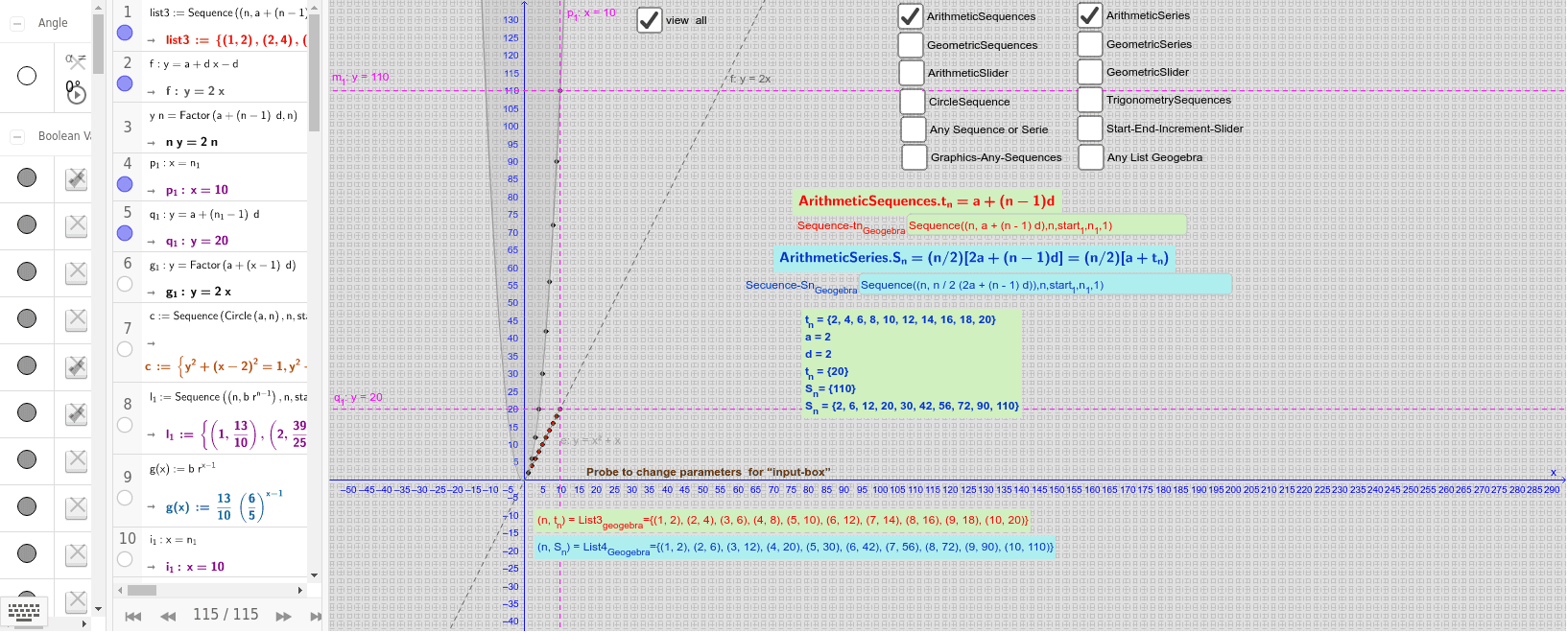Toggle visibility of first Boolean Values object
This screenshot has width=1568, height=633.
coord(27,177)
